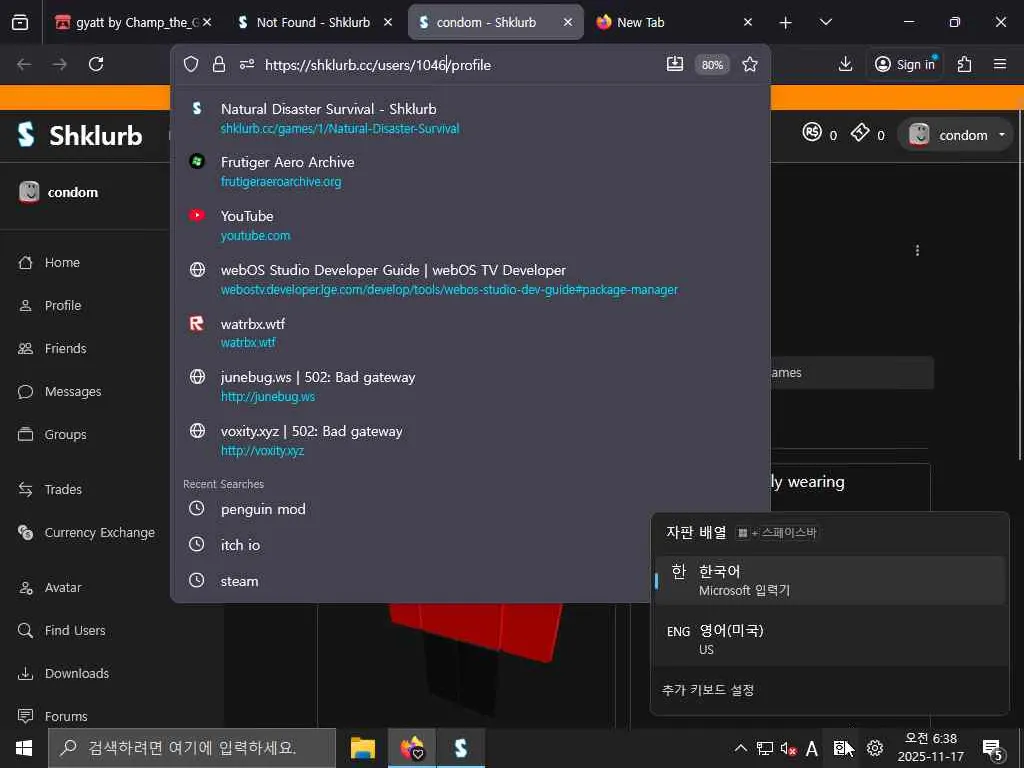Image resolution: width=1024 pixels, height=768 pixels.
Task: Open Firefox taskbar icon
Action: [411, 748]
